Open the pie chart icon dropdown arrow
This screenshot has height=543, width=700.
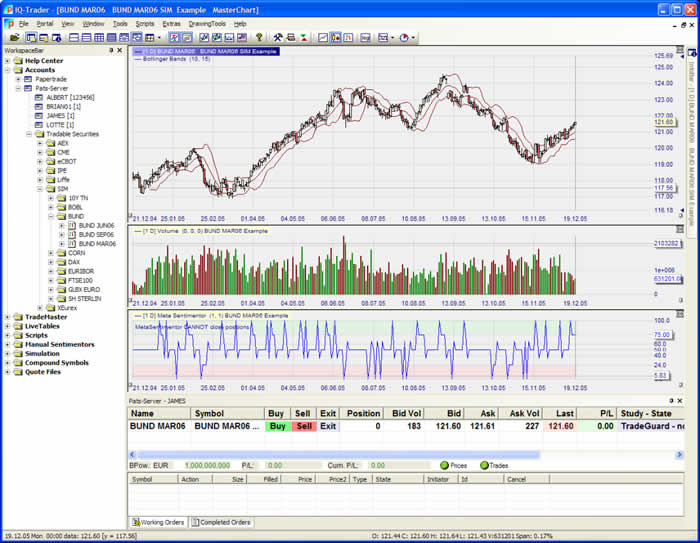click(x=413, y=38)
